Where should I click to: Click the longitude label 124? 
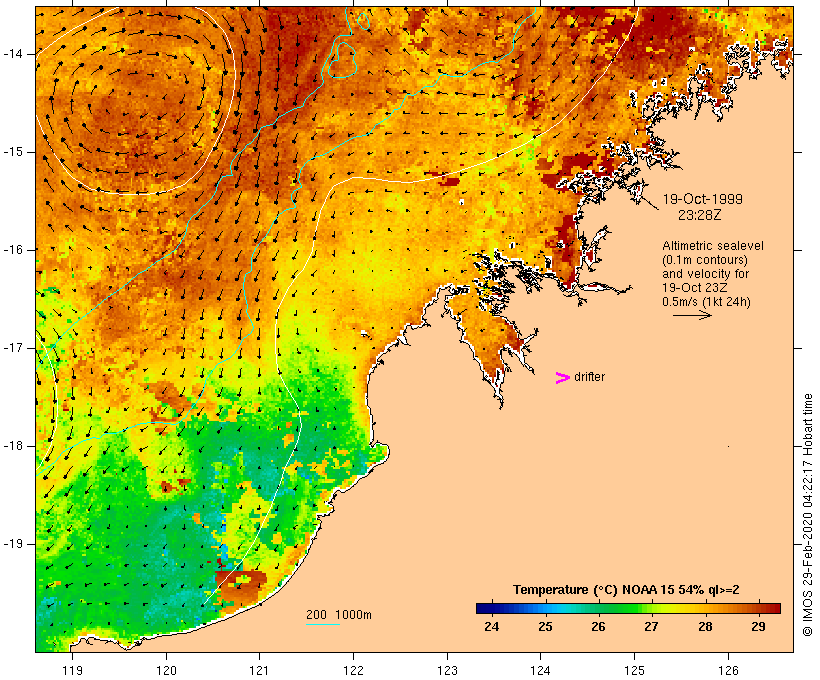tap(540, 670)
